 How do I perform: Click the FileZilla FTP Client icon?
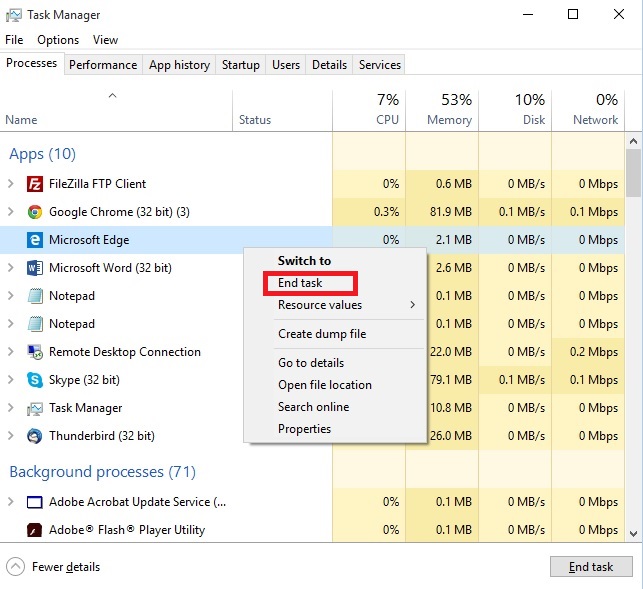(x=35, y=184)
